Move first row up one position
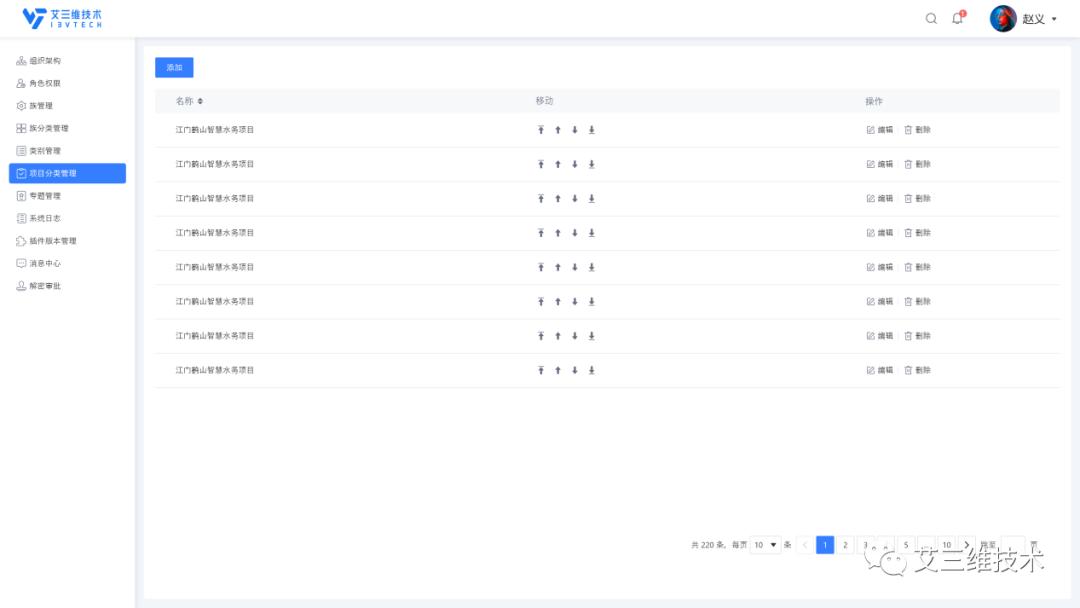Screen dimensions: 1080x608 [558, 129]
